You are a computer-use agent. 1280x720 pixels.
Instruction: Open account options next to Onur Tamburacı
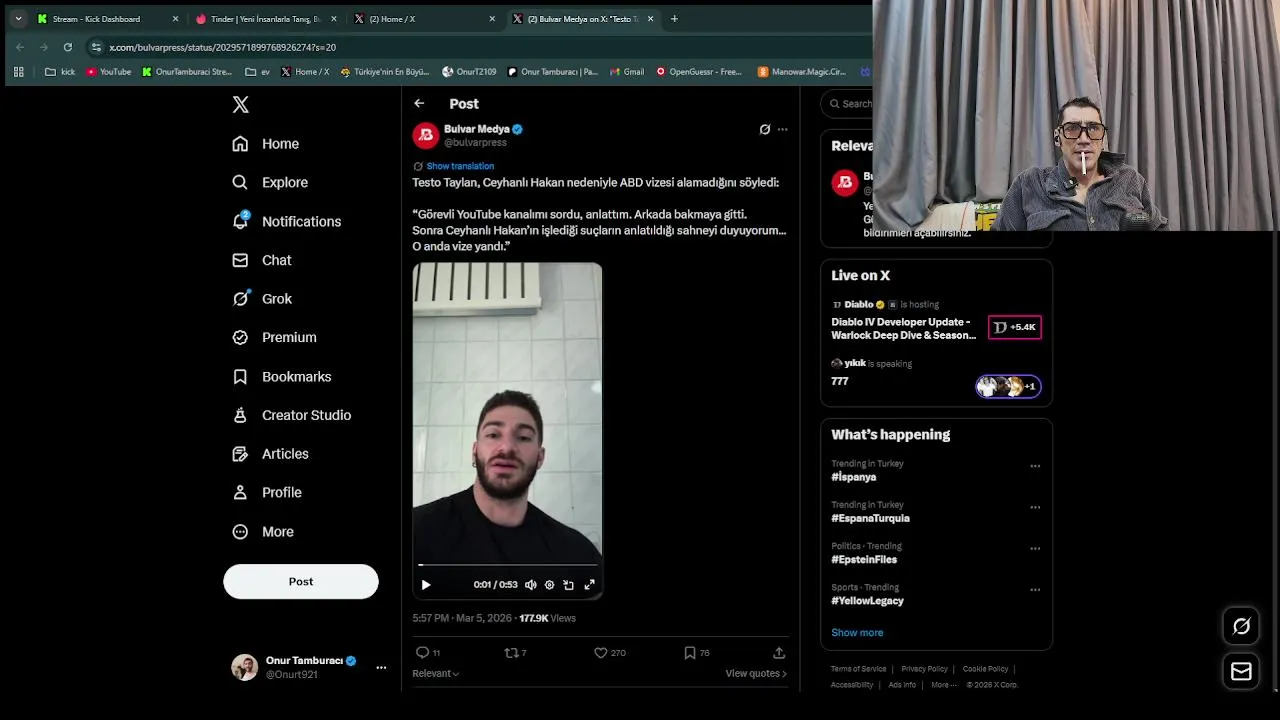tap(381, 667)
